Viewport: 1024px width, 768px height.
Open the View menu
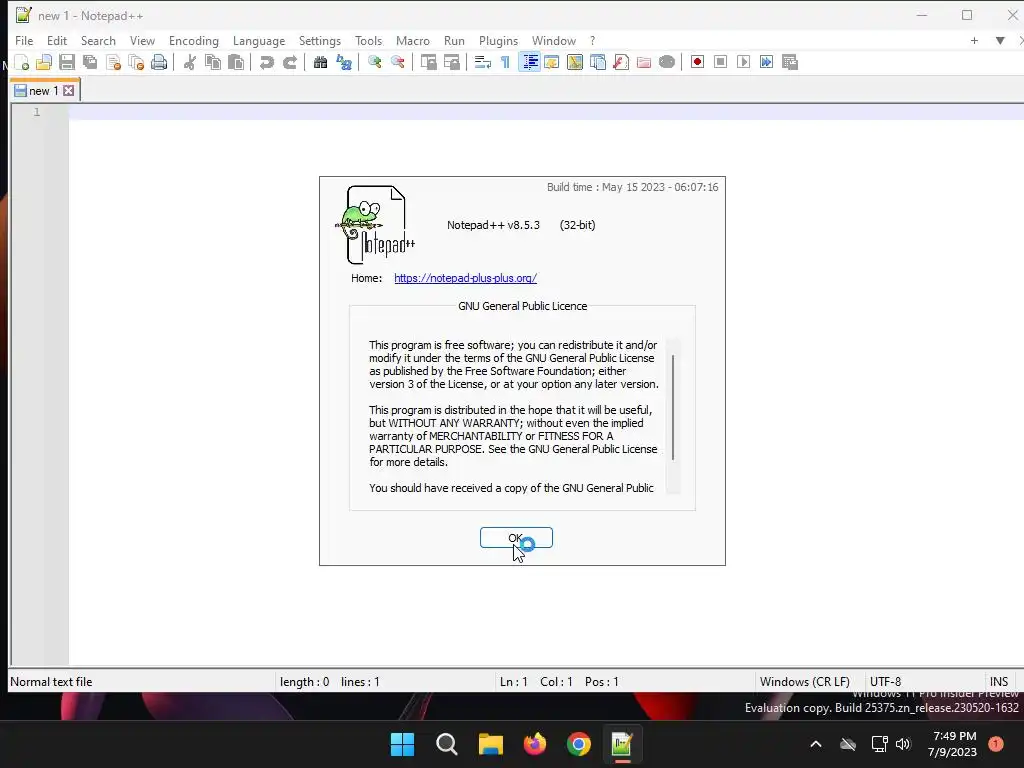coord(142,40)
